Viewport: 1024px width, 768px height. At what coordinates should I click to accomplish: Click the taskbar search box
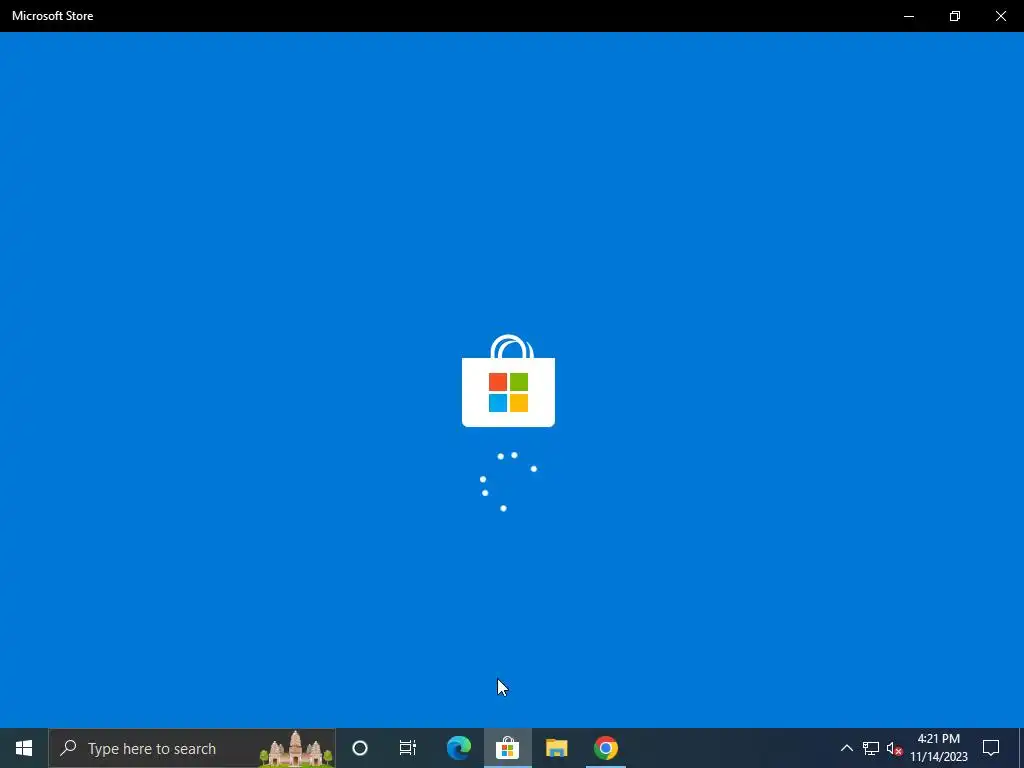pyautogui.click(x=192, y=748)
